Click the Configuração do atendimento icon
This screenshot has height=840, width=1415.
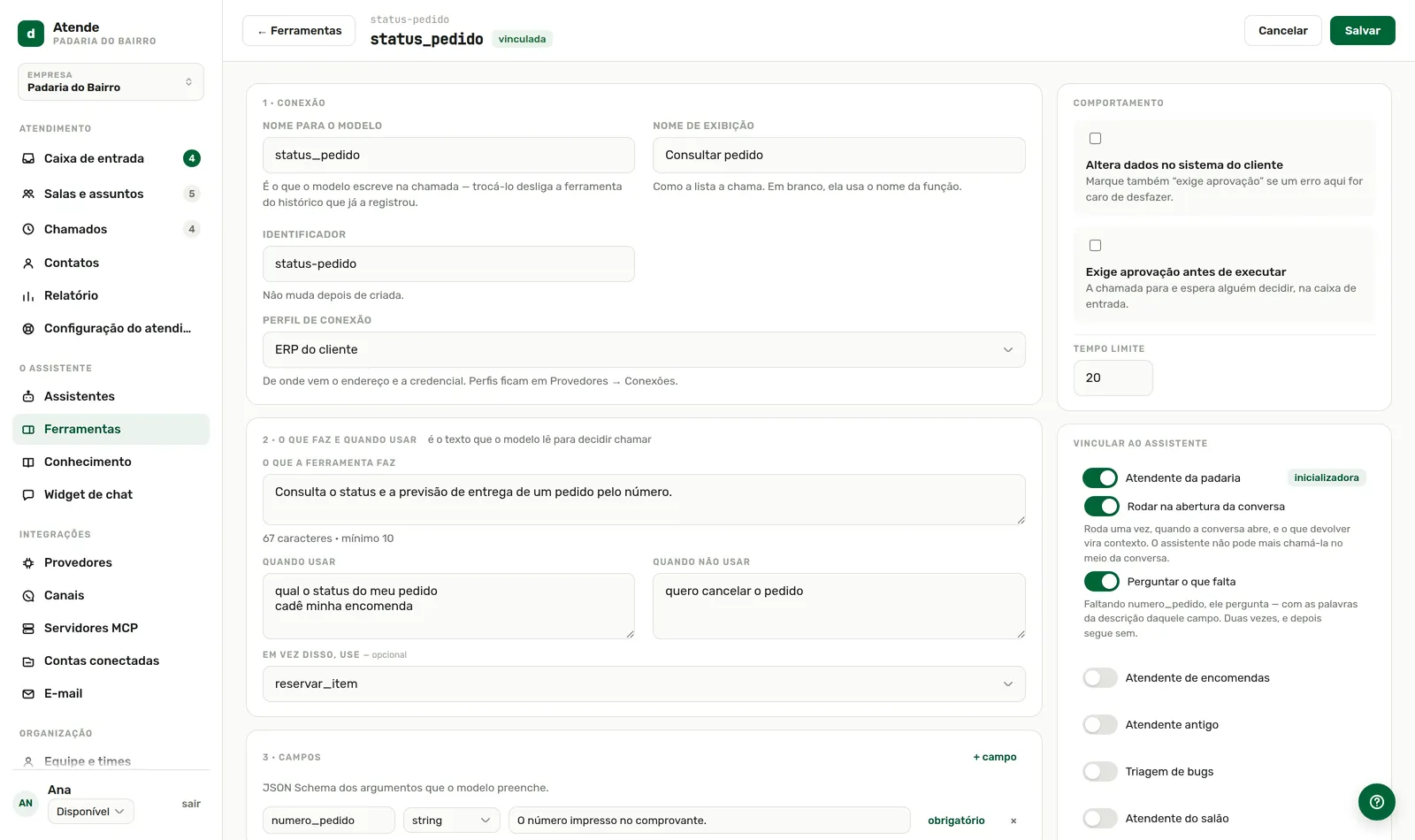click(x=28, y=328)
